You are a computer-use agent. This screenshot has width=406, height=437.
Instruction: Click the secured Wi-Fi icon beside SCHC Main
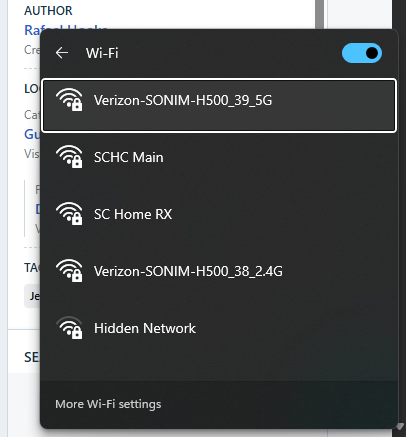click(x=69, y=157)
